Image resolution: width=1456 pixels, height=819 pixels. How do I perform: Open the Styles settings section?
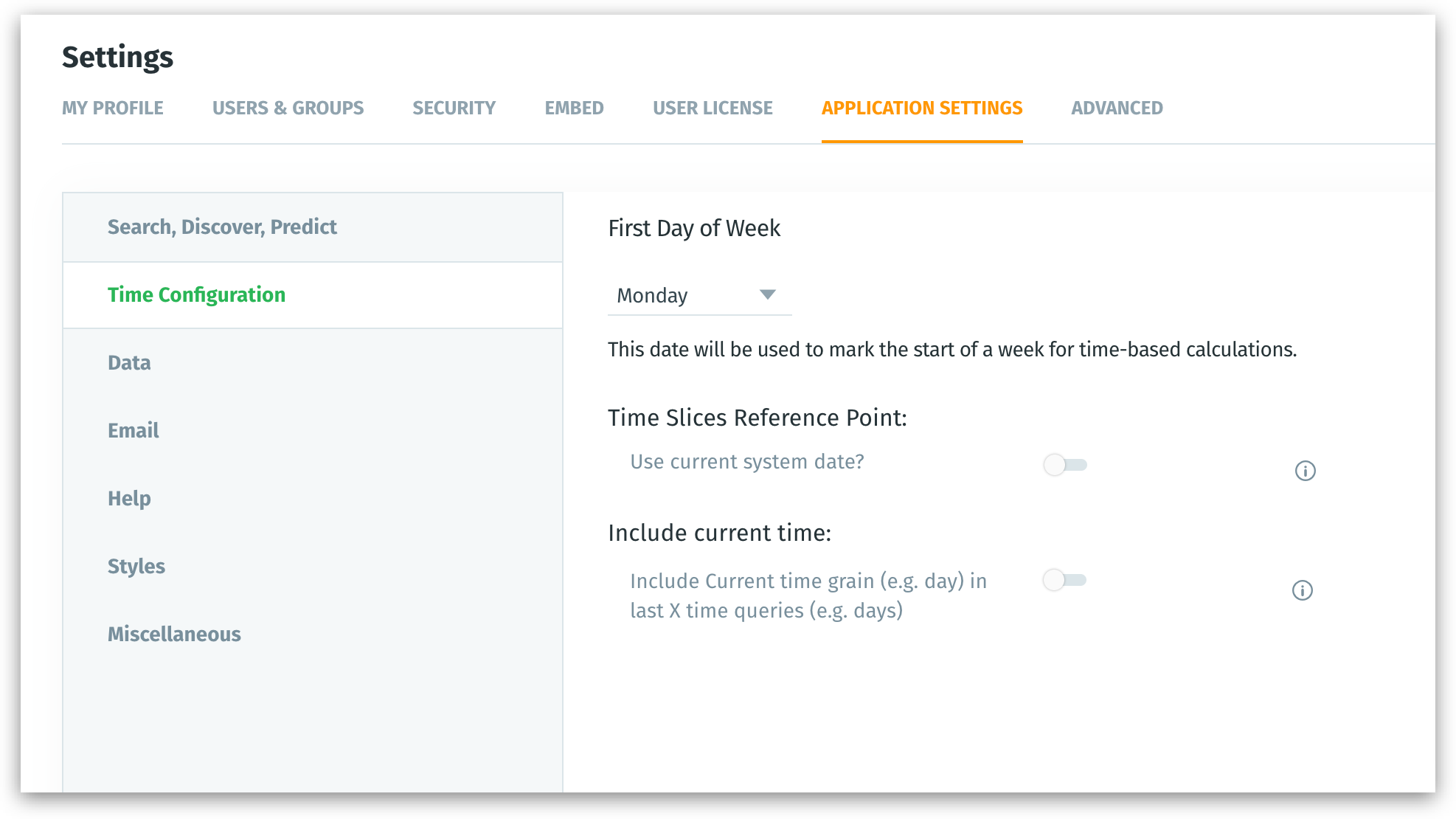[136, 566]
